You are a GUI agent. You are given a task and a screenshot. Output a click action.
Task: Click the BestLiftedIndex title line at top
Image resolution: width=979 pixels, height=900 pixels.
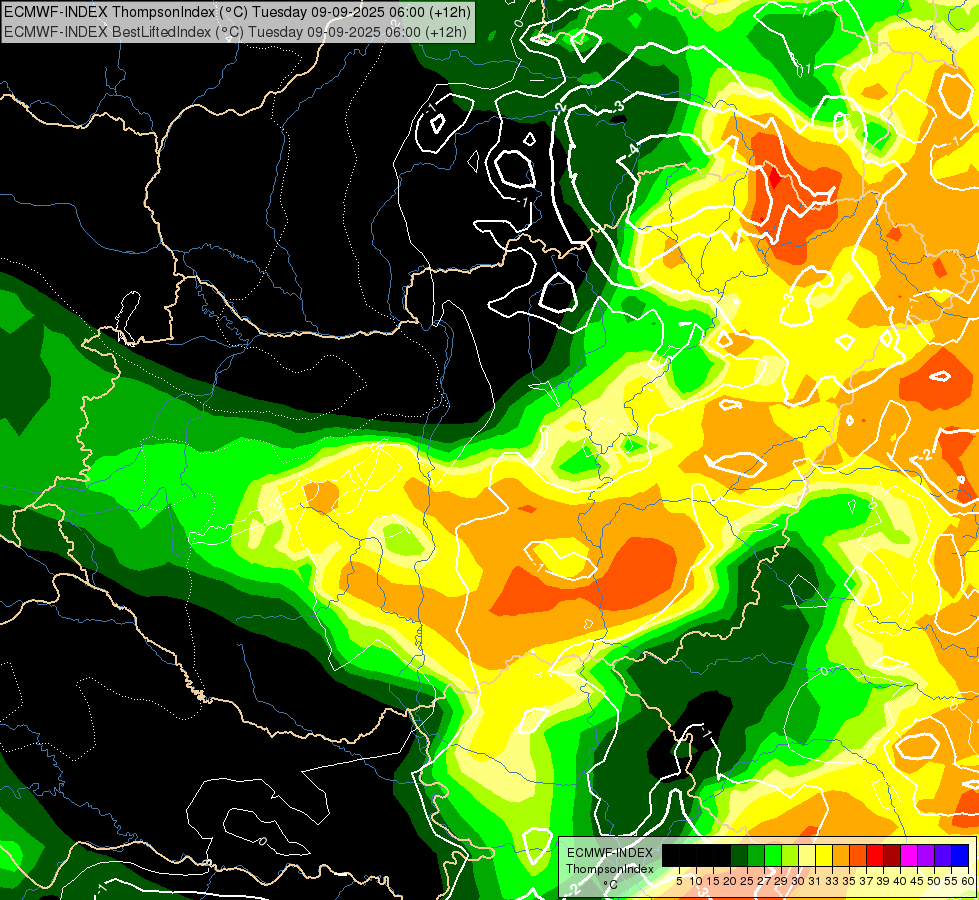pos(236,31)
